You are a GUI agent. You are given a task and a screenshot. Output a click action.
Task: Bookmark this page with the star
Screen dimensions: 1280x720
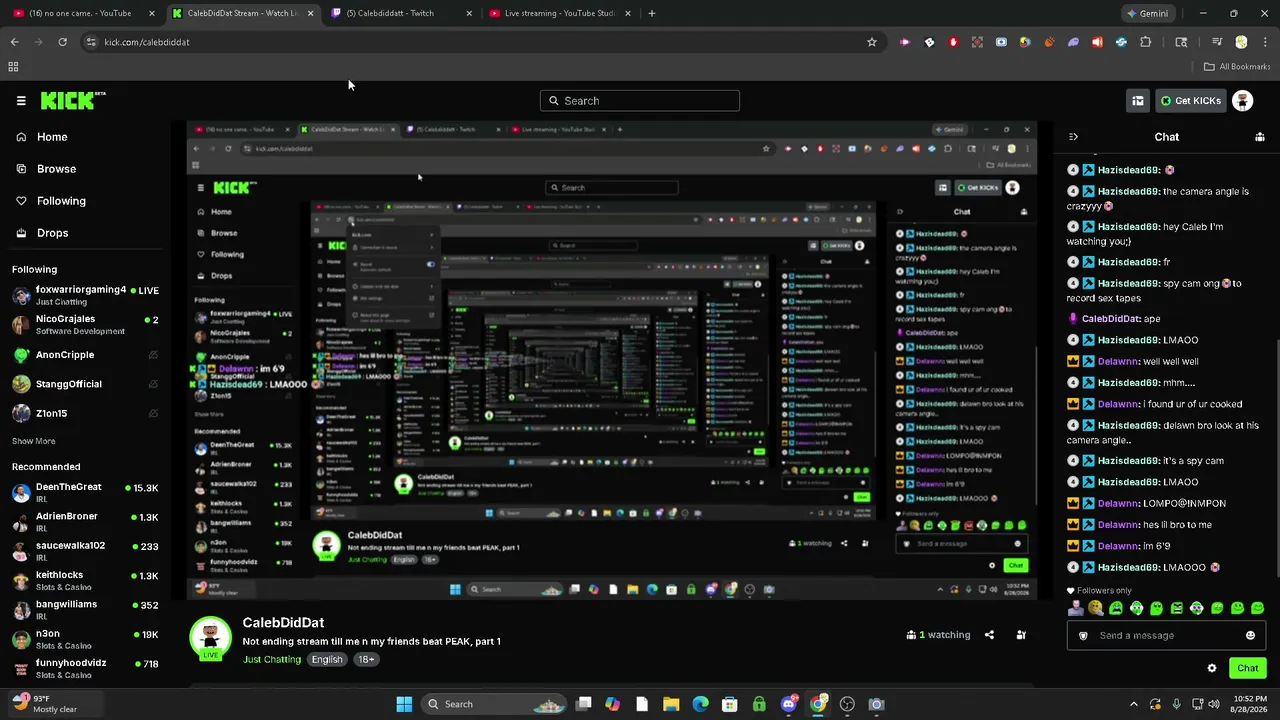coord(872,42)
